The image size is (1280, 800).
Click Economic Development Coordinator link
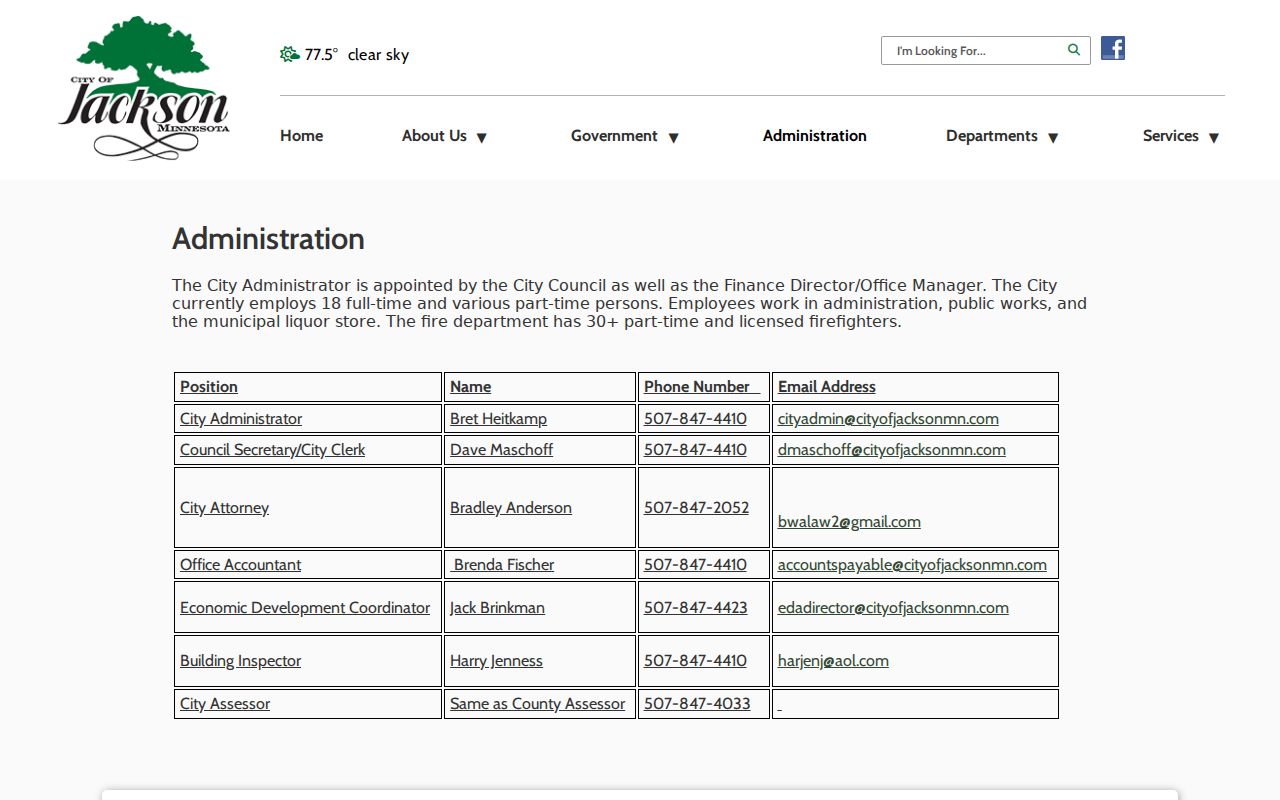pos(305,608)
